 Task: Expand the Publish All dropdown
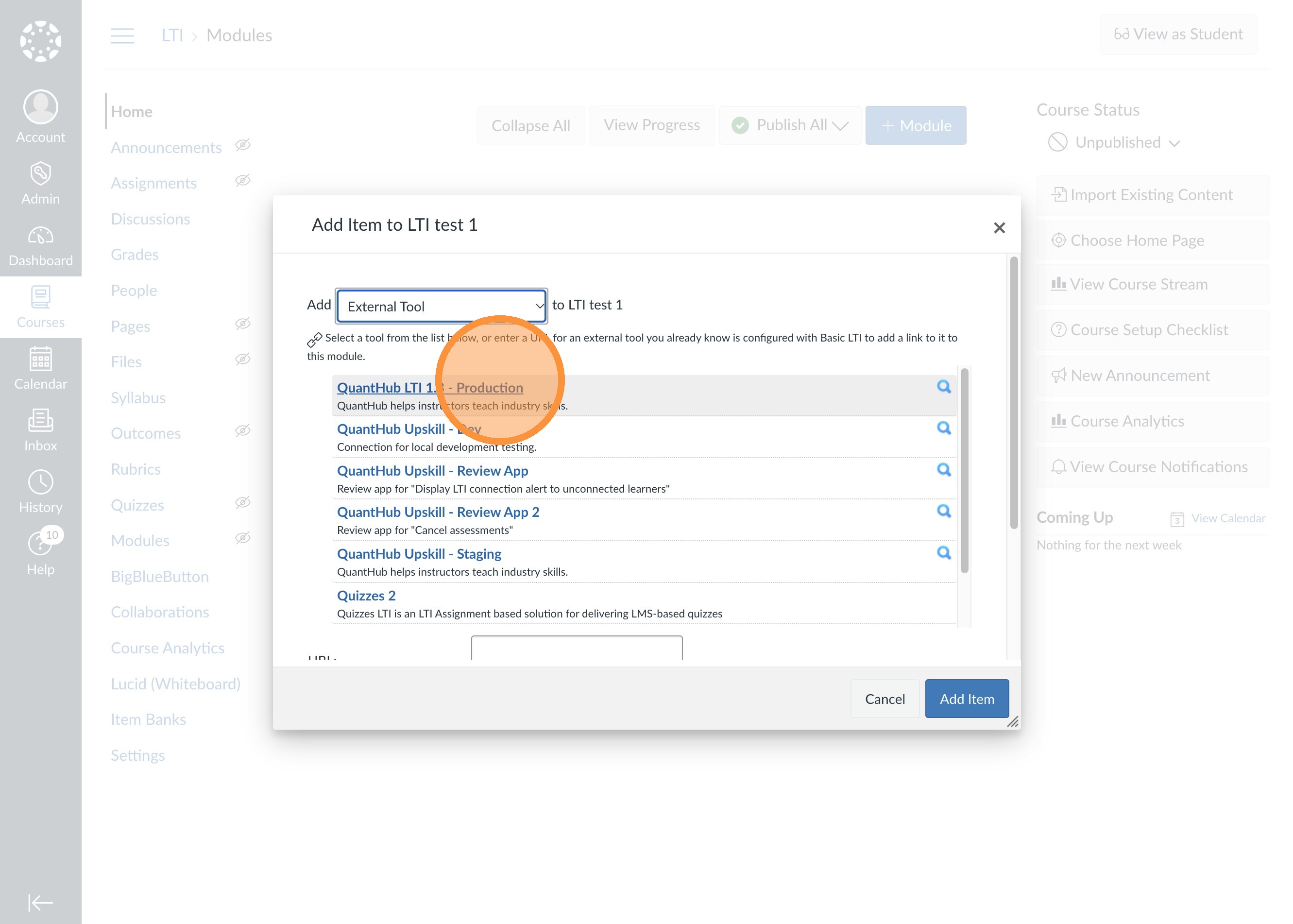(791, 125)
